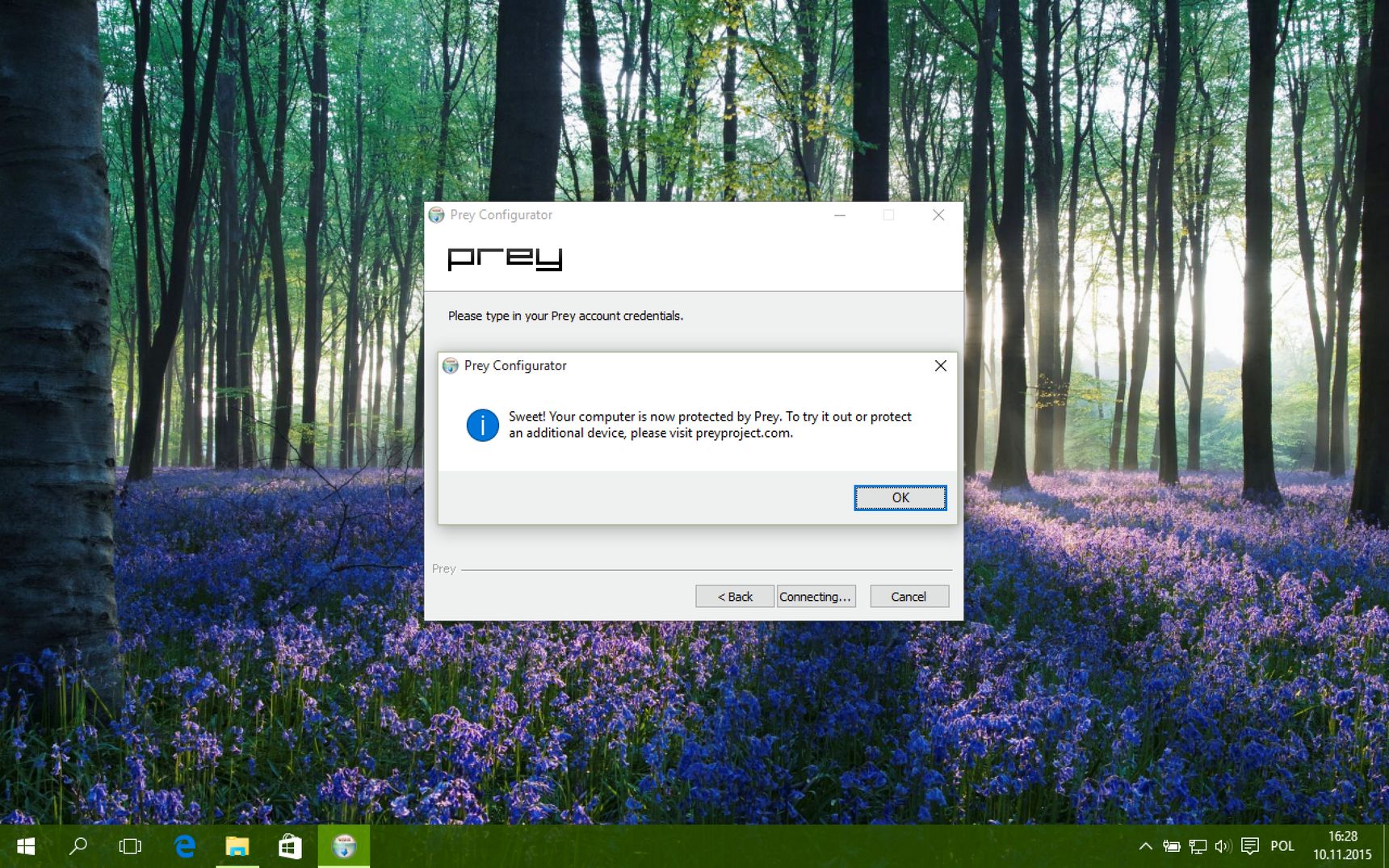The height and width of the screenshot is (868, 1389).
Task: Click the blue information icon in dialog
Action: click(x=483, y=425)
